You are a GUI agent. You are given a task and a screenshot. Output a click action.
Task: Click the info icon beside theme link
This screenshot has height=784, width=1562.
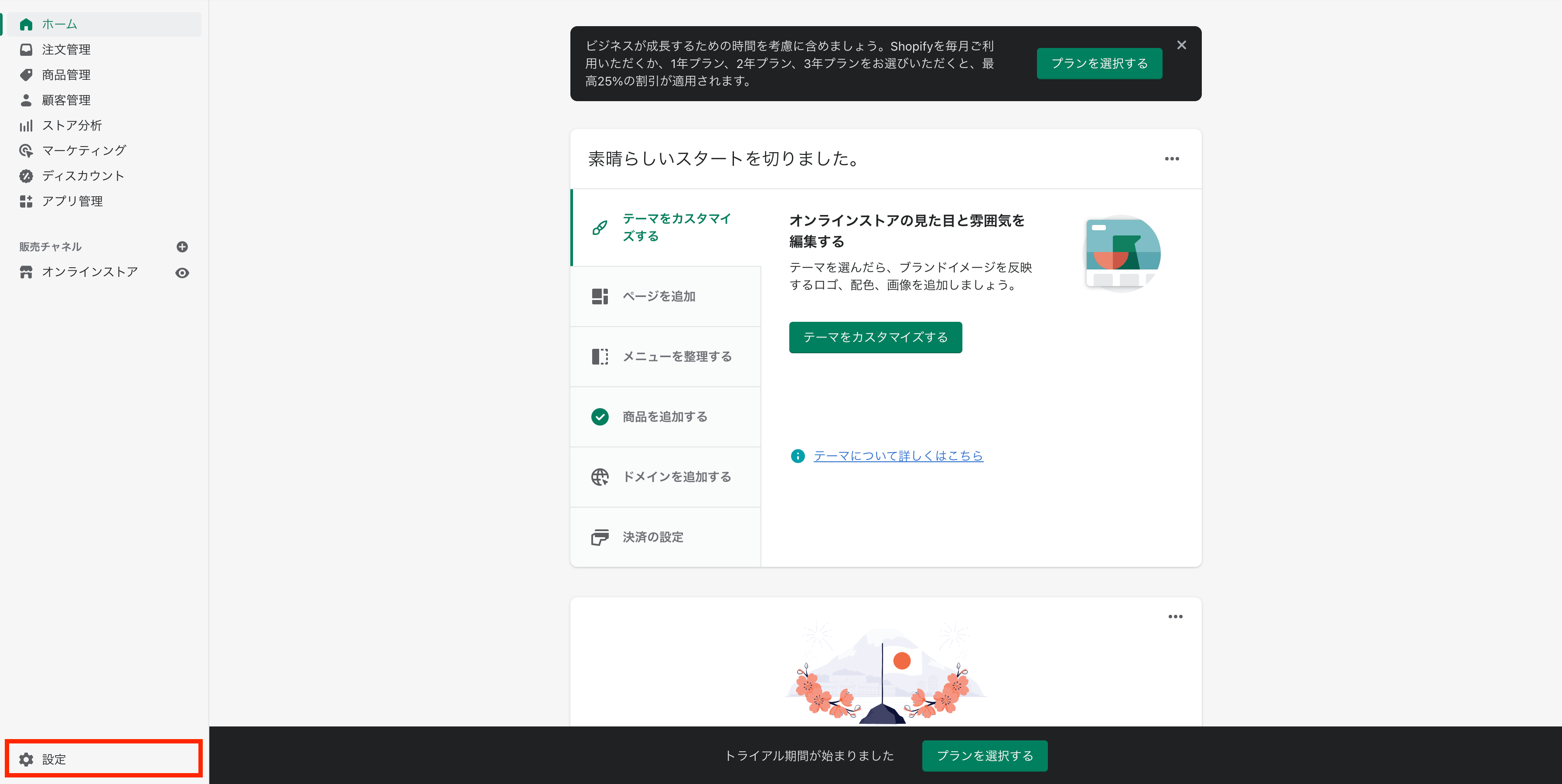[x=798, y=456]
